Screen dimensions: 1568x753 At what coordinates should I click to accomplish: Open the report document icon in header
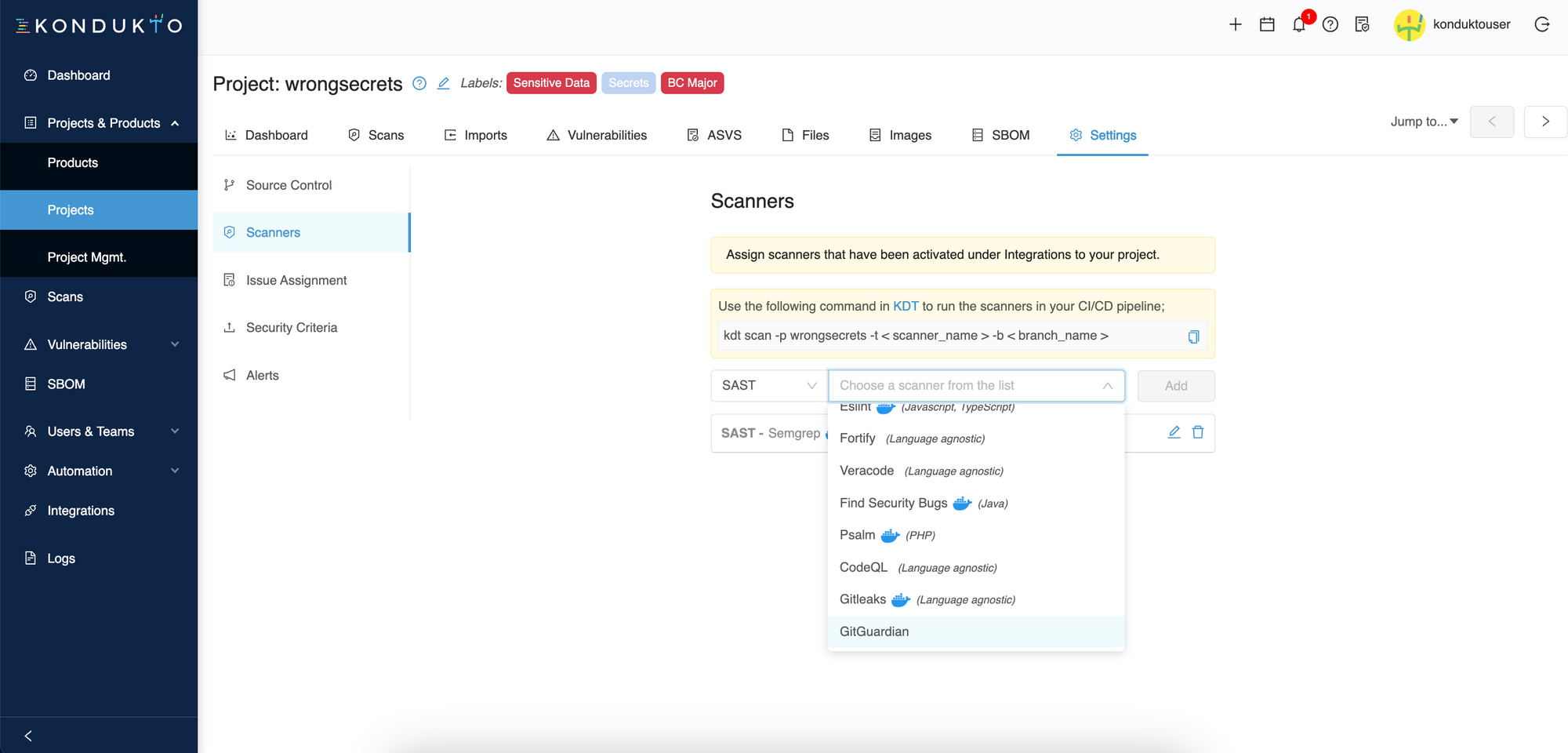1362,24
